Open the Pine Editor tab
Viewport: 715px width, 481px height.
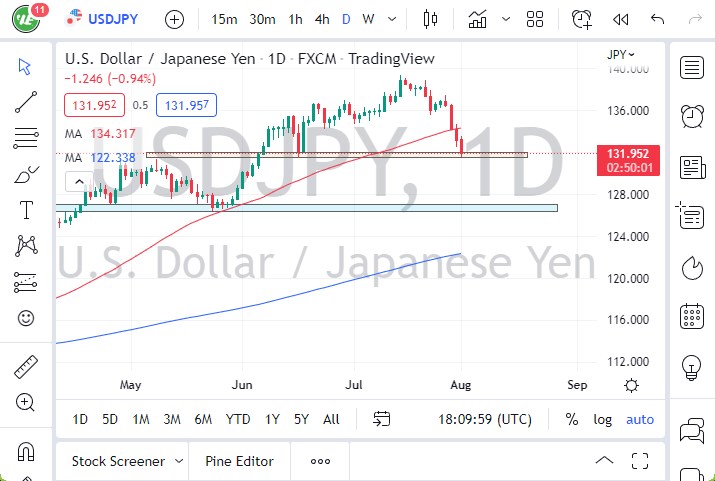pos(239,461)
